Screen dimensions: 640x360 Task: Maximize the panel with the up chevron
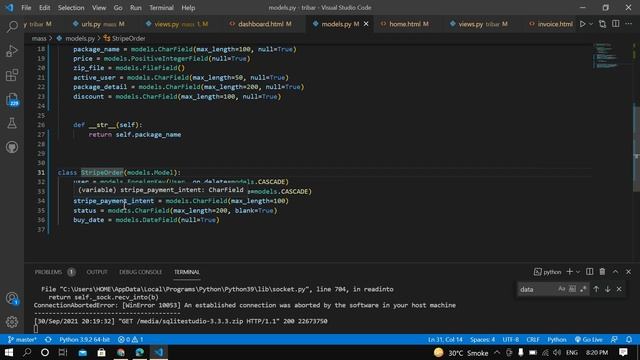tap(616, 272)
